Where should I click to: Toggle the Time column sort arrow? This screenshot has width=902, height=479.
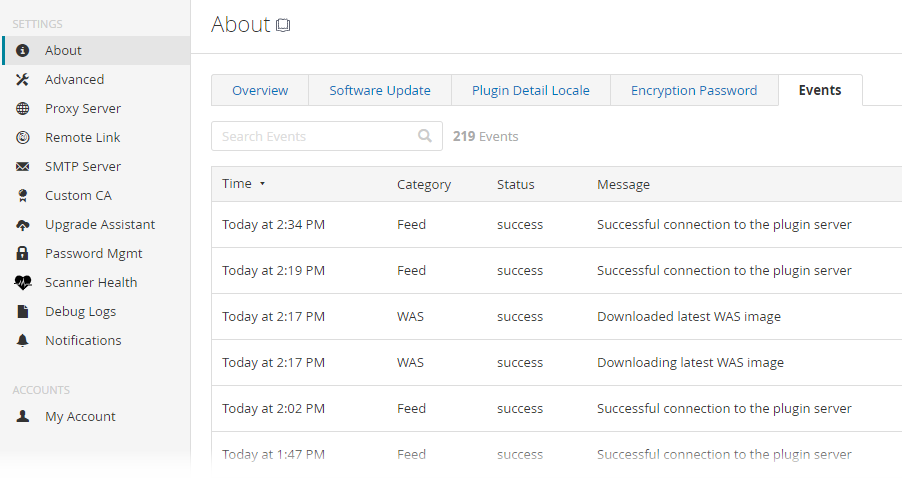262,184
